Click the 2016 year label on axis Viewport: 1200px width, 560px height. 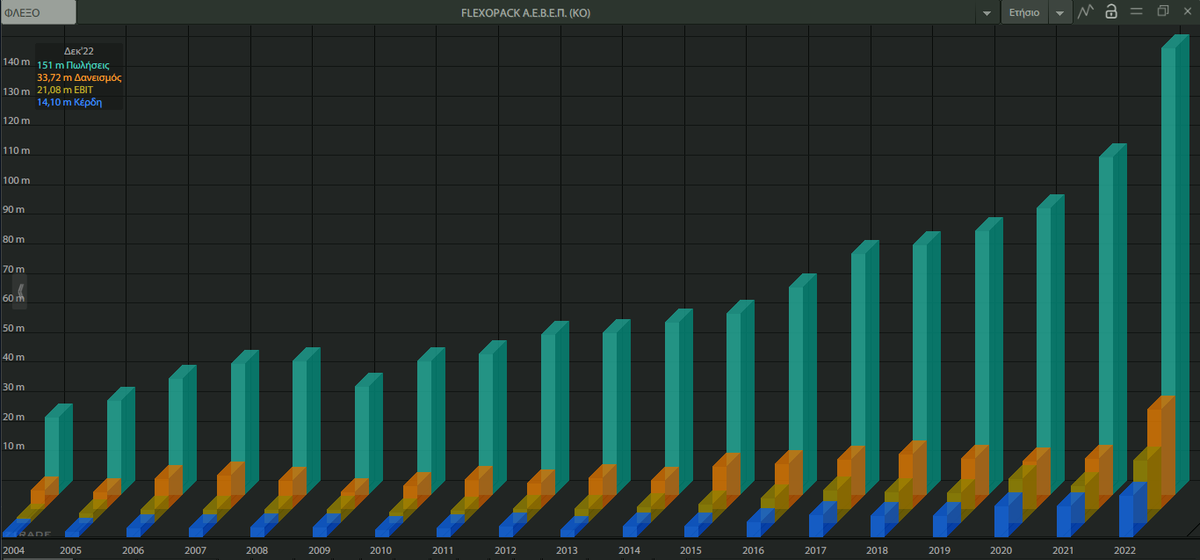coord(753,550)
